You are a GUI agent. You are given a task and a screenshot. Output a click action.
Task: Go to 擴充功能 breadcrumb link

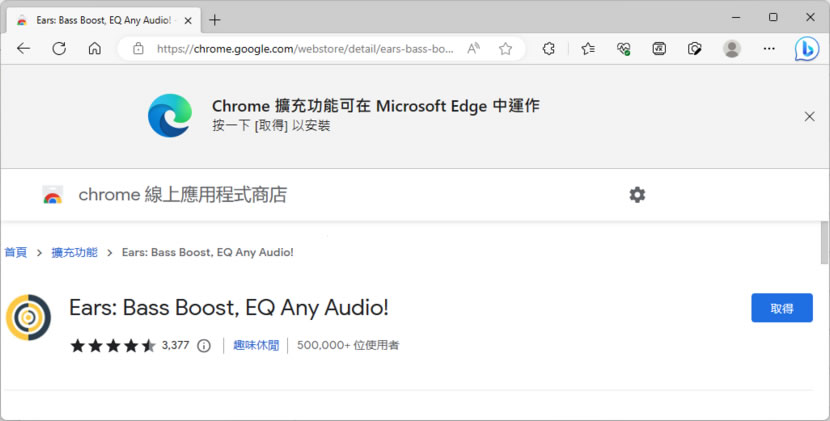click(x=74, y=252)
